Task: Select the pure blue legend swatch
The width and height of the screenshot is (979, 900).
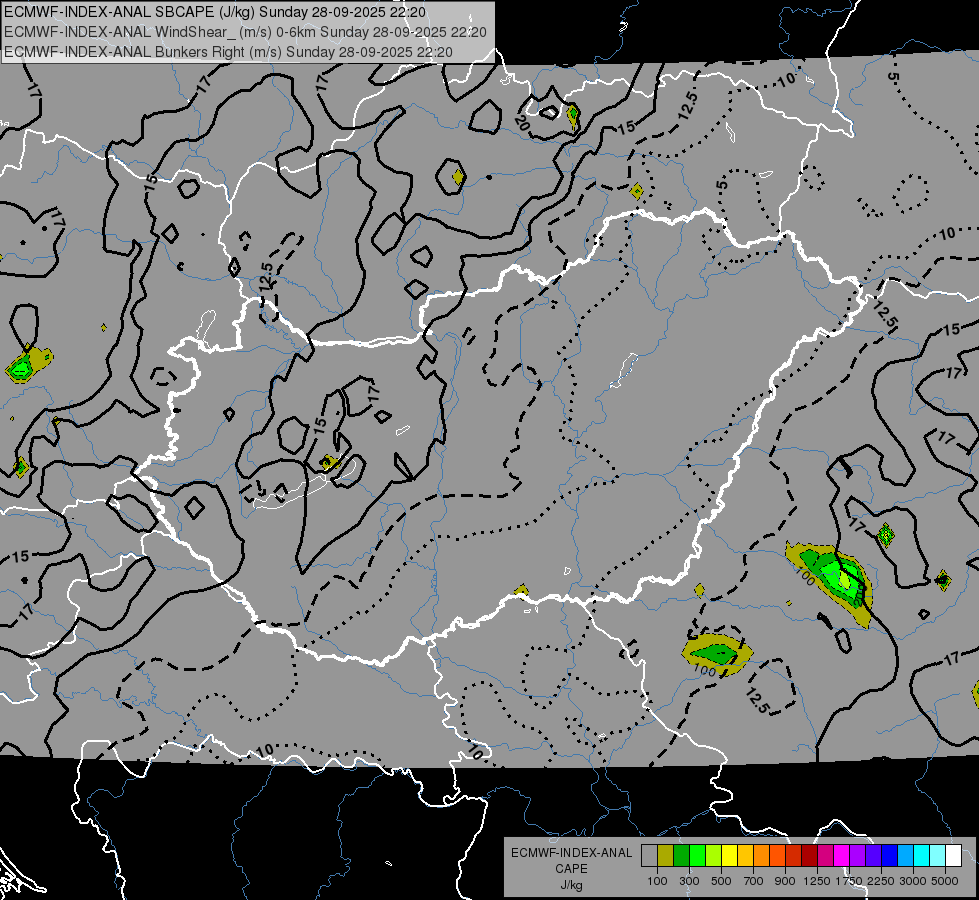Action: tap(889, 856)
